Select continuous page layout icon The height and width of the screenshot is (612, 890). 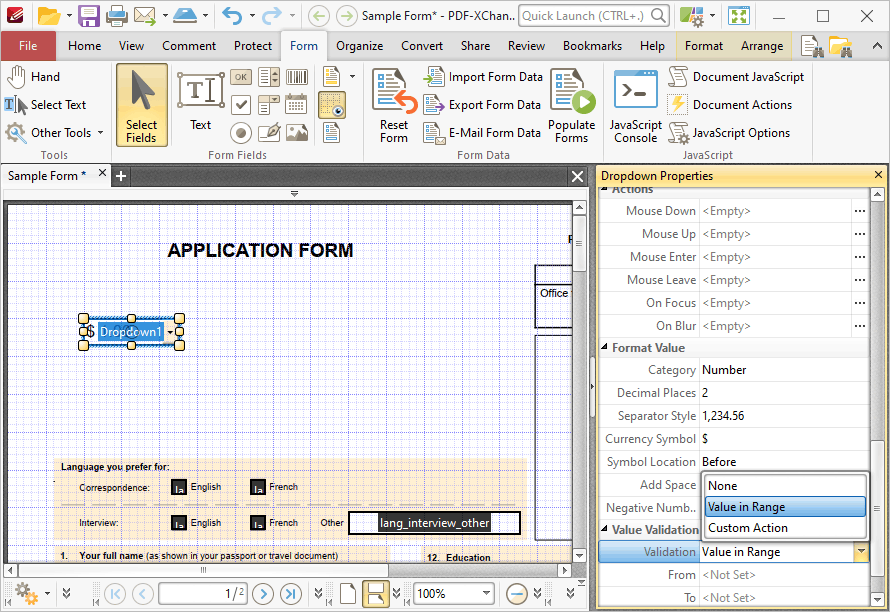tap(376, 594)
